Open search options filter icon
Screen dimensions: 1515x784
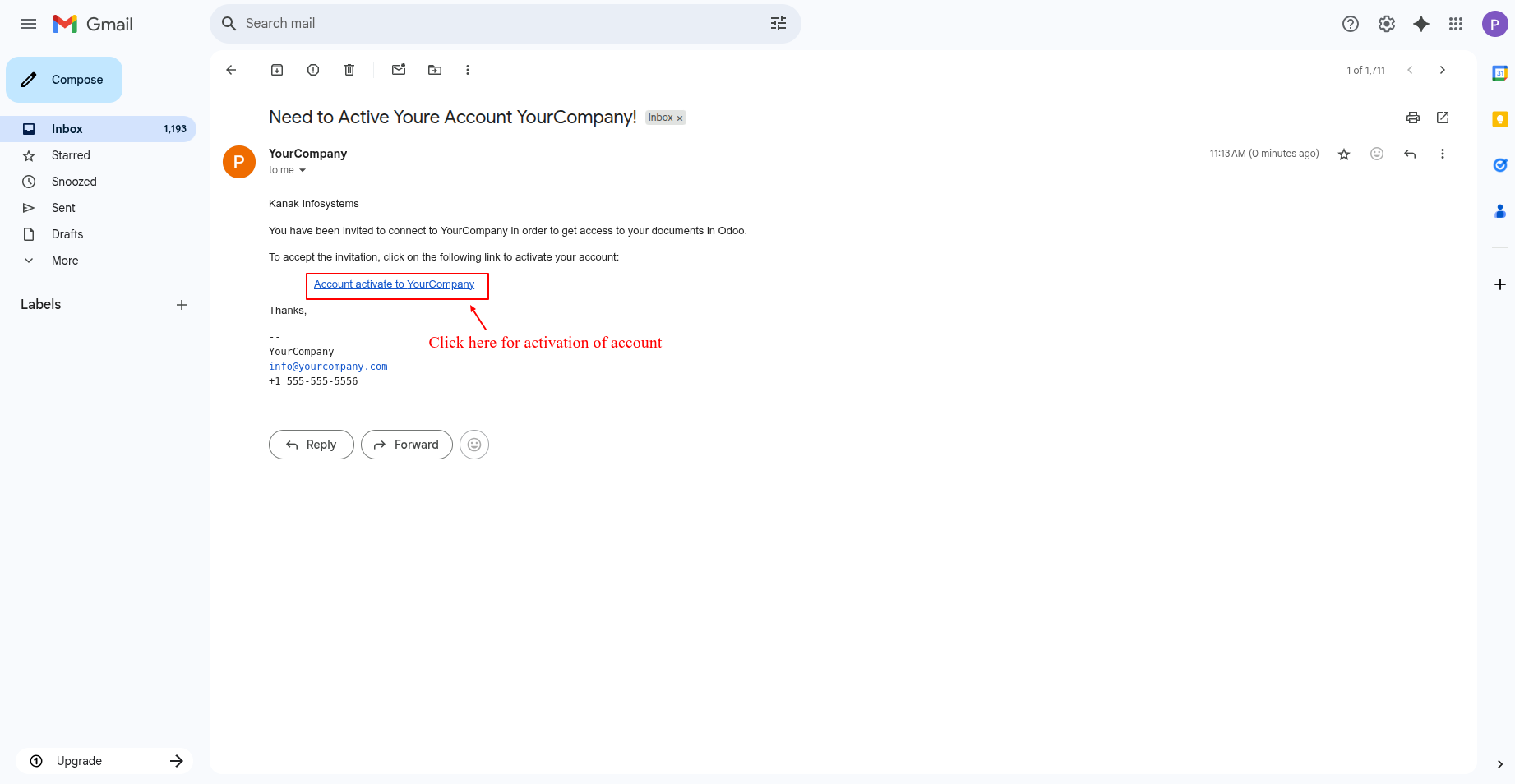click(778, 24)
